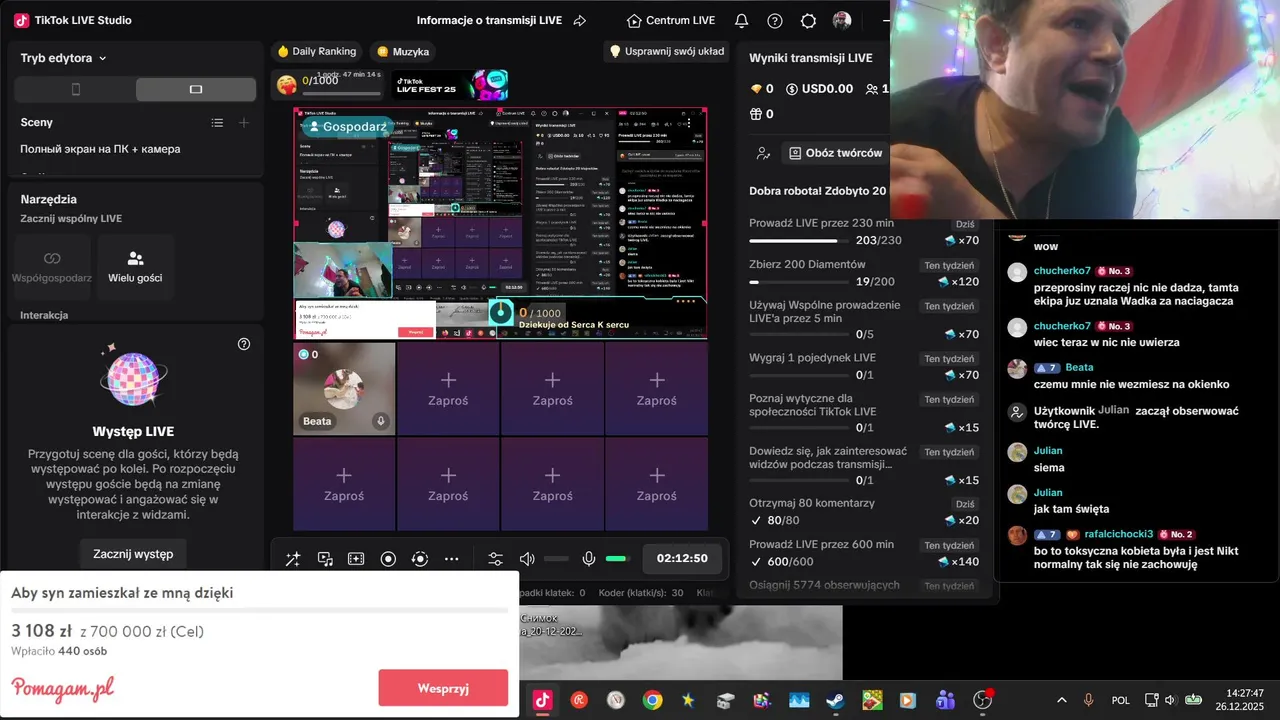Click the Zbierz 200 Diamentów task row
1280x720 pixels.
(x=864, y=273)
